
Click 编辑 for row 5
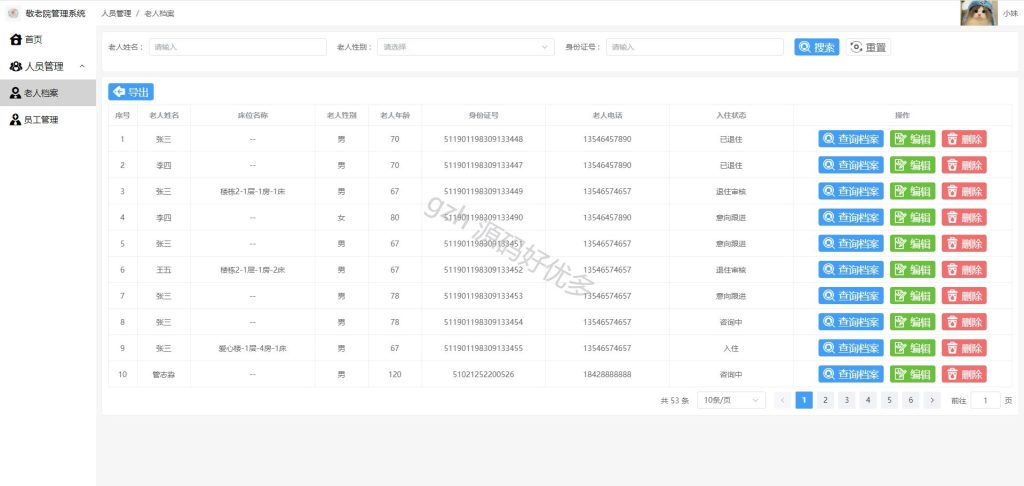pos(912,244)
